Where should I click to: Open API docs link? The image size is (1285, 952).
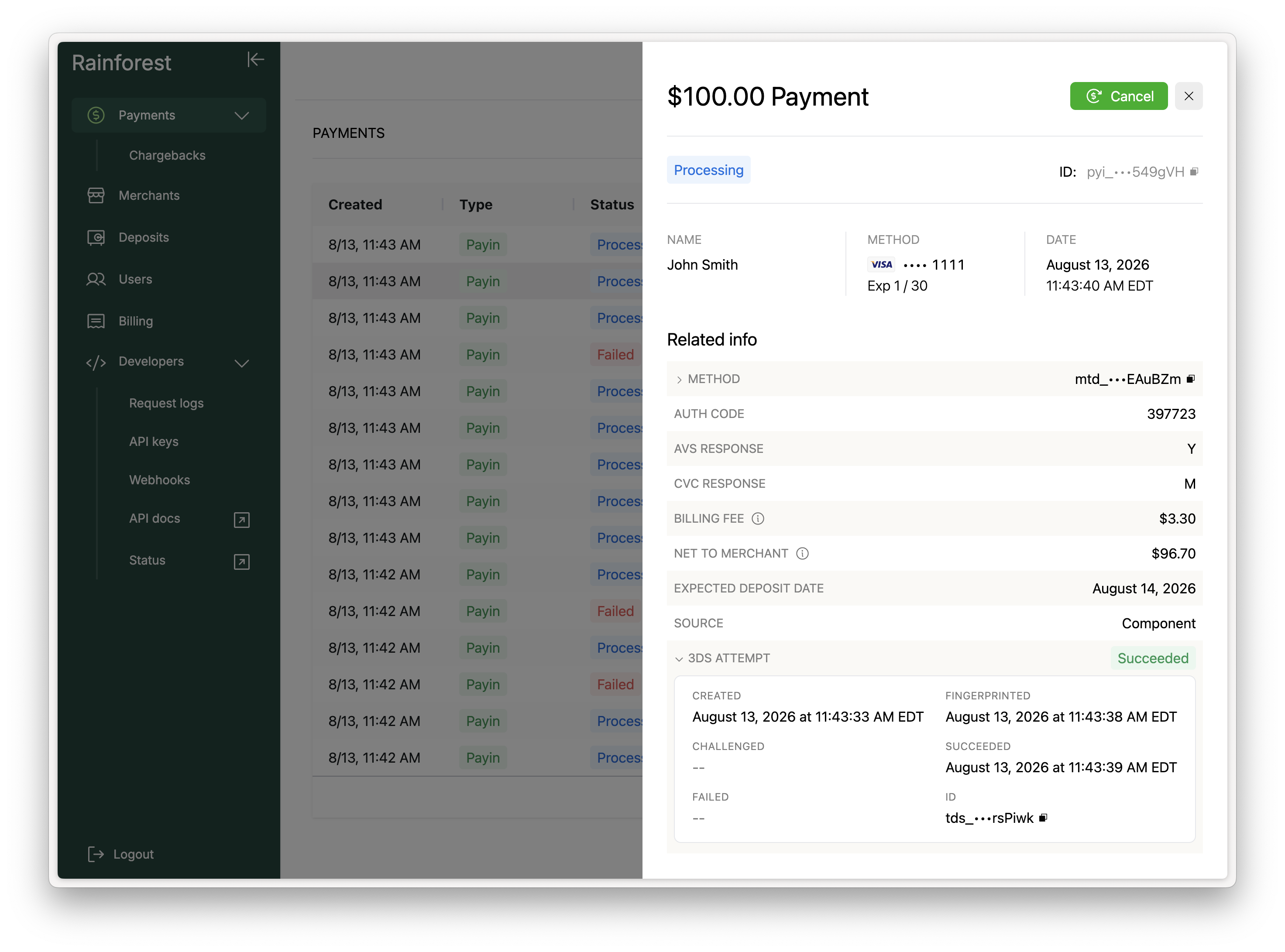(x=155, y=519)
